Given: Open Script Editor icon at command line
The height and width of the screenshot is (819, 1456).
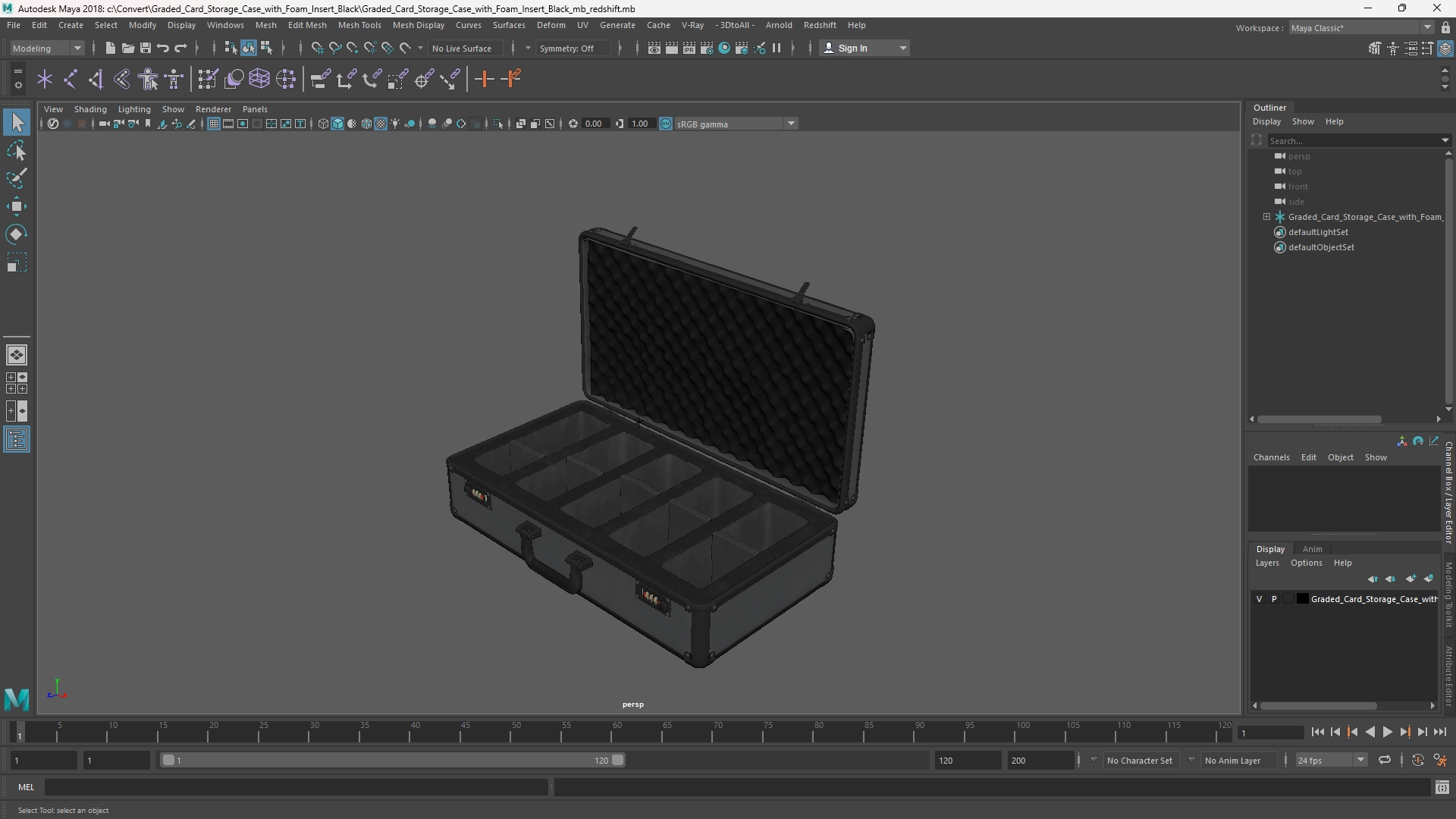Looking at the screenshot, I should pyautogui.click(x=1442, y=788).
